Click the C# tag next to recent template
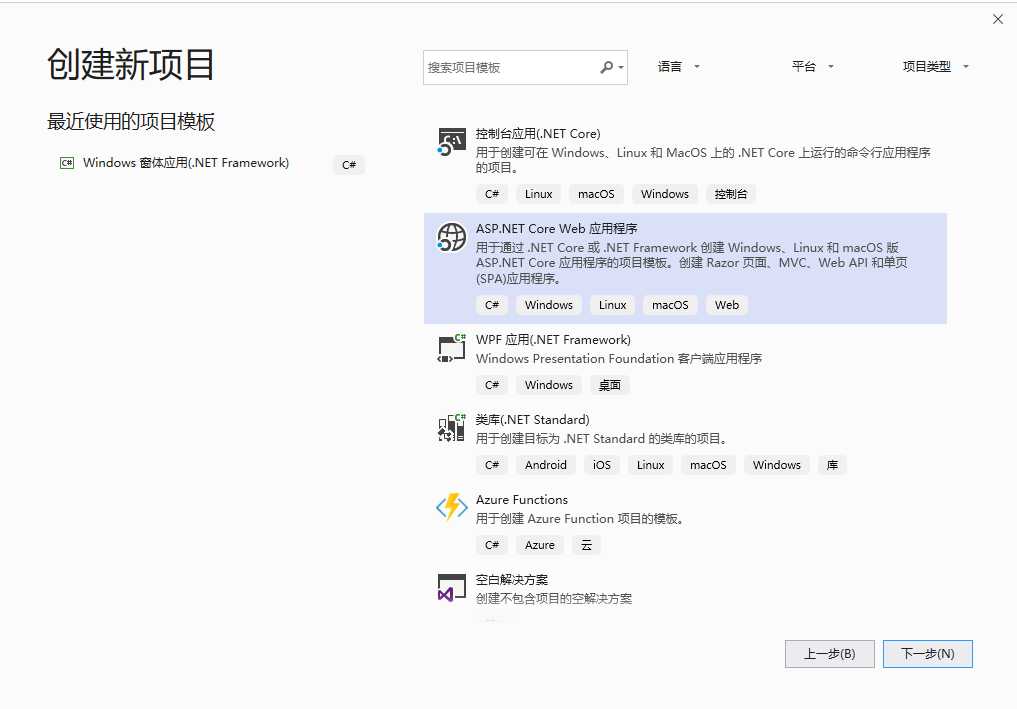The height and width of the screenshot is (709, 1017). (x=349, y=165)
